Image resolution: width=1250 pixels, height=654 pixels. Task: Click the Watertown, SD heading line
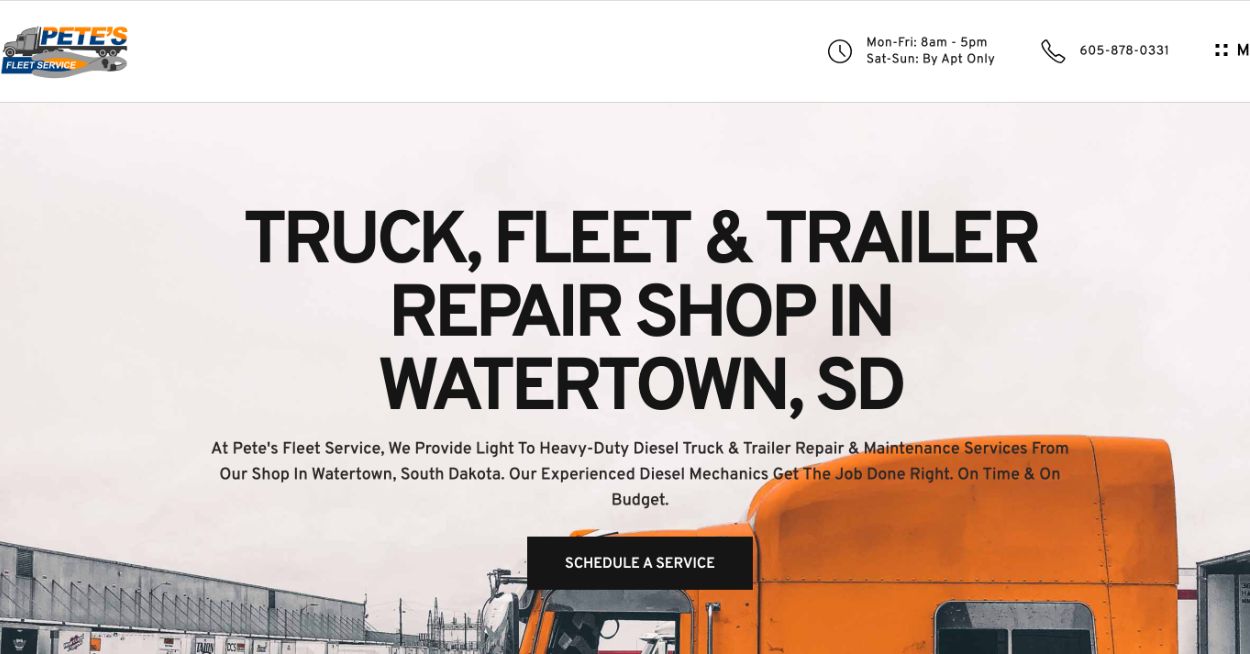[641, 385]
